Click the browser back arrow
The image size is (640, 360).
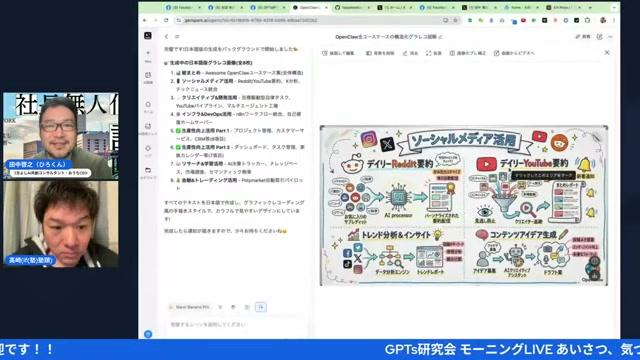click(145, 20)
